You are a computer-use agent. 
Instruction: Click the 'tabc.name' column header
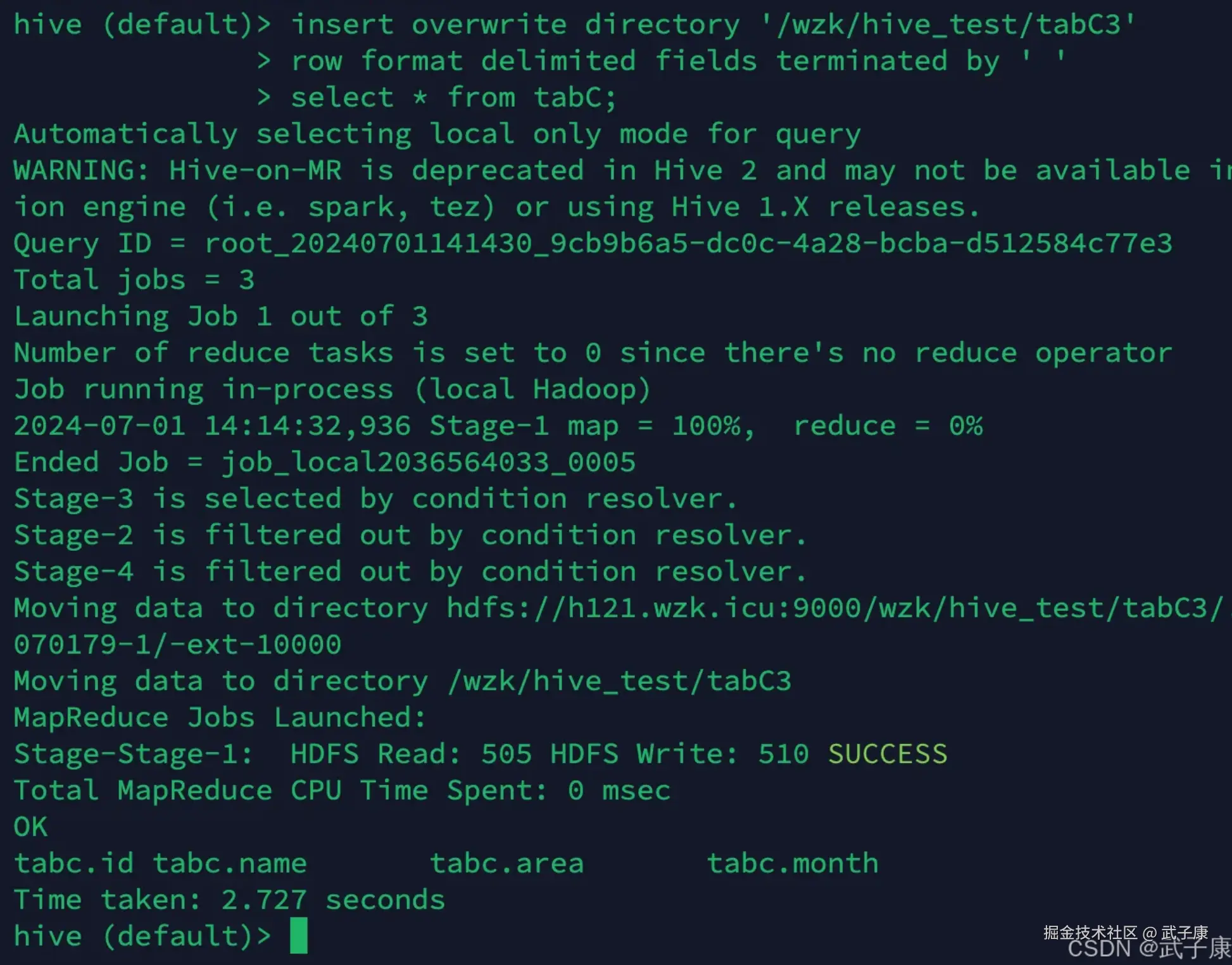[230, 863]
